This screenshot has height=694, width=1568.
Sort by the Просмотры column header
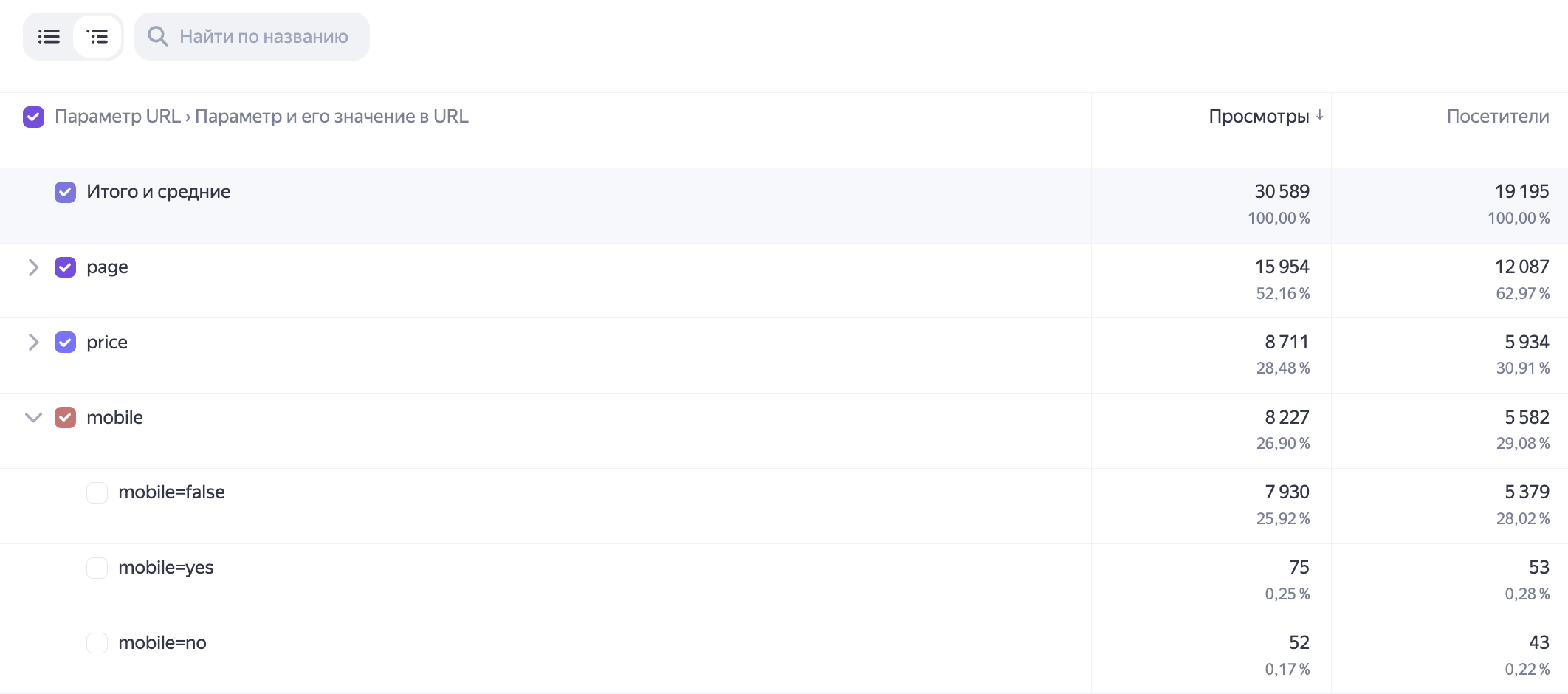click(1259, 116)
